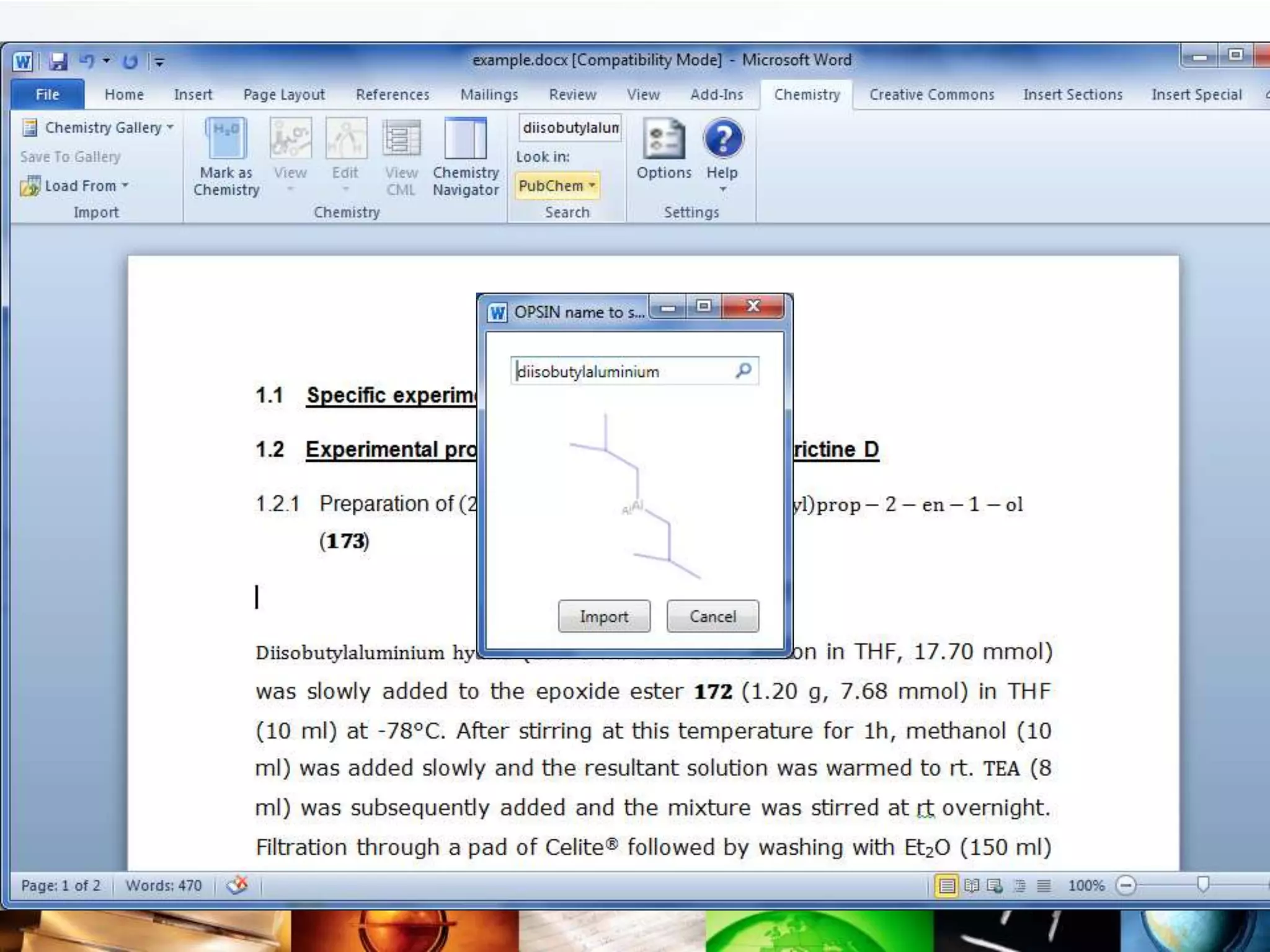Open the File tab
Image resolution: width=1270 pixels, height=952 pixels.
(47, 95)
